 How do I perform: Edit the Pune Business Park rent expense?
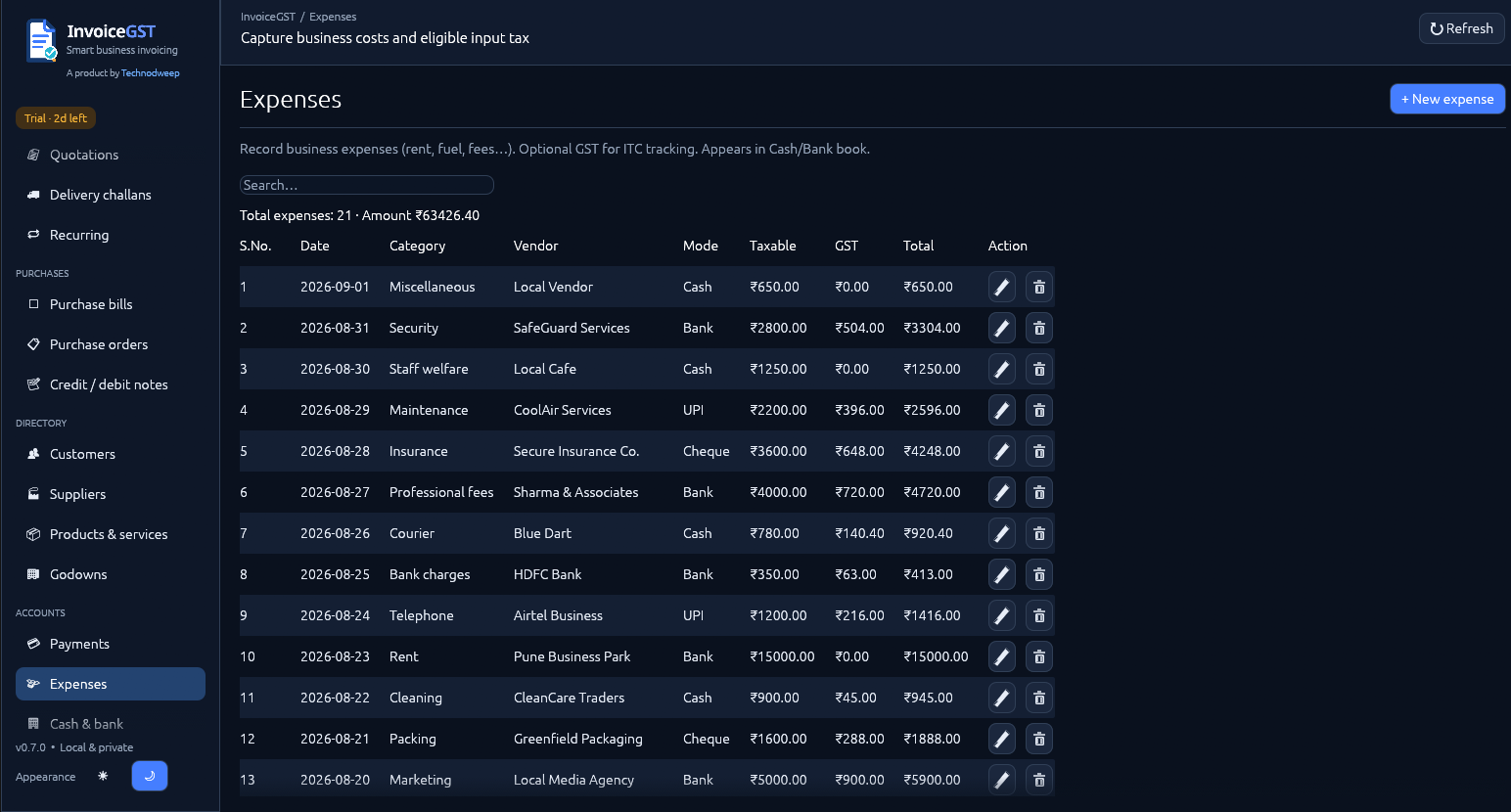pos(1001,656)
